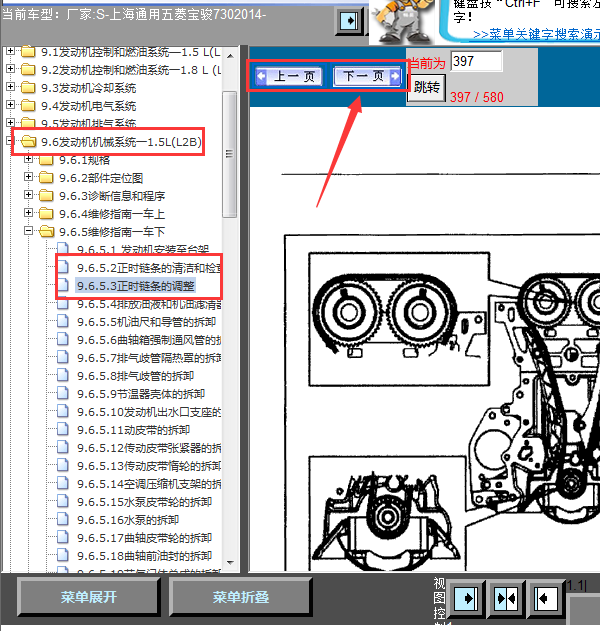Open 9.6.5.18曲轴前油封的拆卸 document
Screen dimensions: 600x631
click(144, 556)
